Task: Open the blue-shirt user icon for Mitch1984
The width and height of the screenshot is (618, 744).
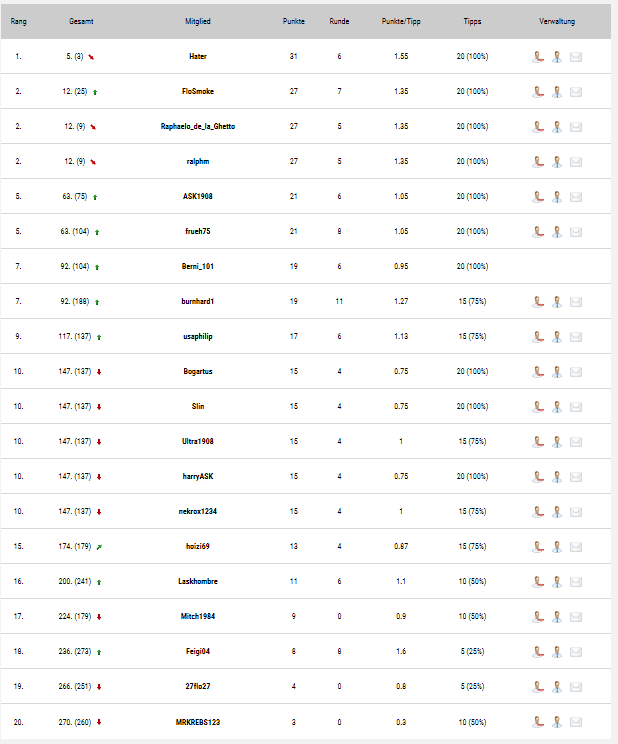Action: pyautogui.click(x=557, y=617)
